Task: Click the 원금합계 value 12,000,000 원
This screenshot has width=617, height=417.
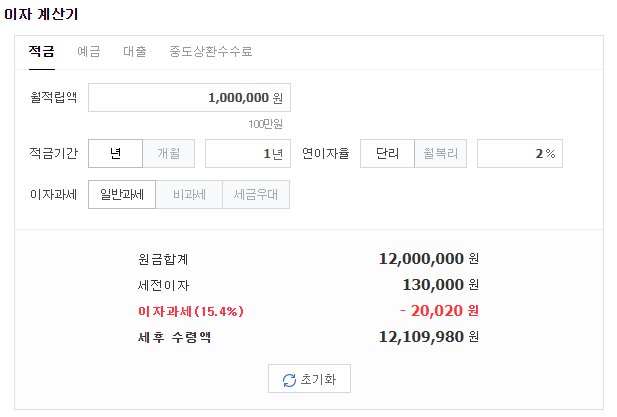Action: coord(429,259)
